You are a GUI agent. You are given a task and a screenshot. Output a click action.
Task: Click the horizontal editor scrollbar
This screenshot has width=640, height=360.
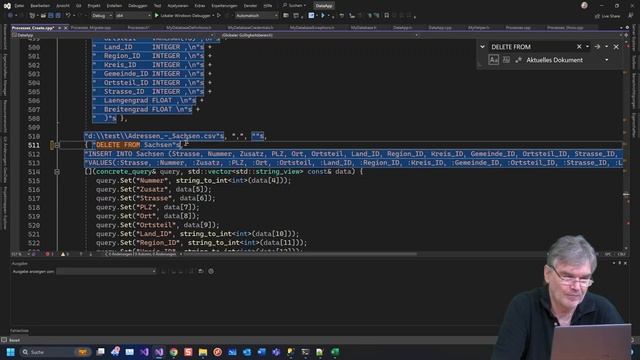pos(300,254)
